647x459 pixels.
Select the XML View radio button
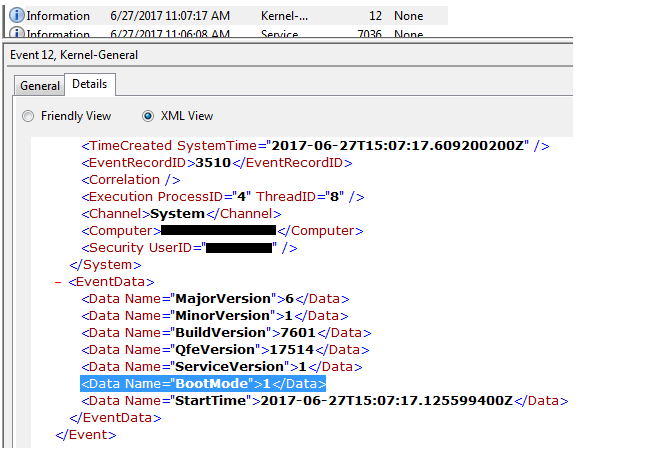click(148, 116)
